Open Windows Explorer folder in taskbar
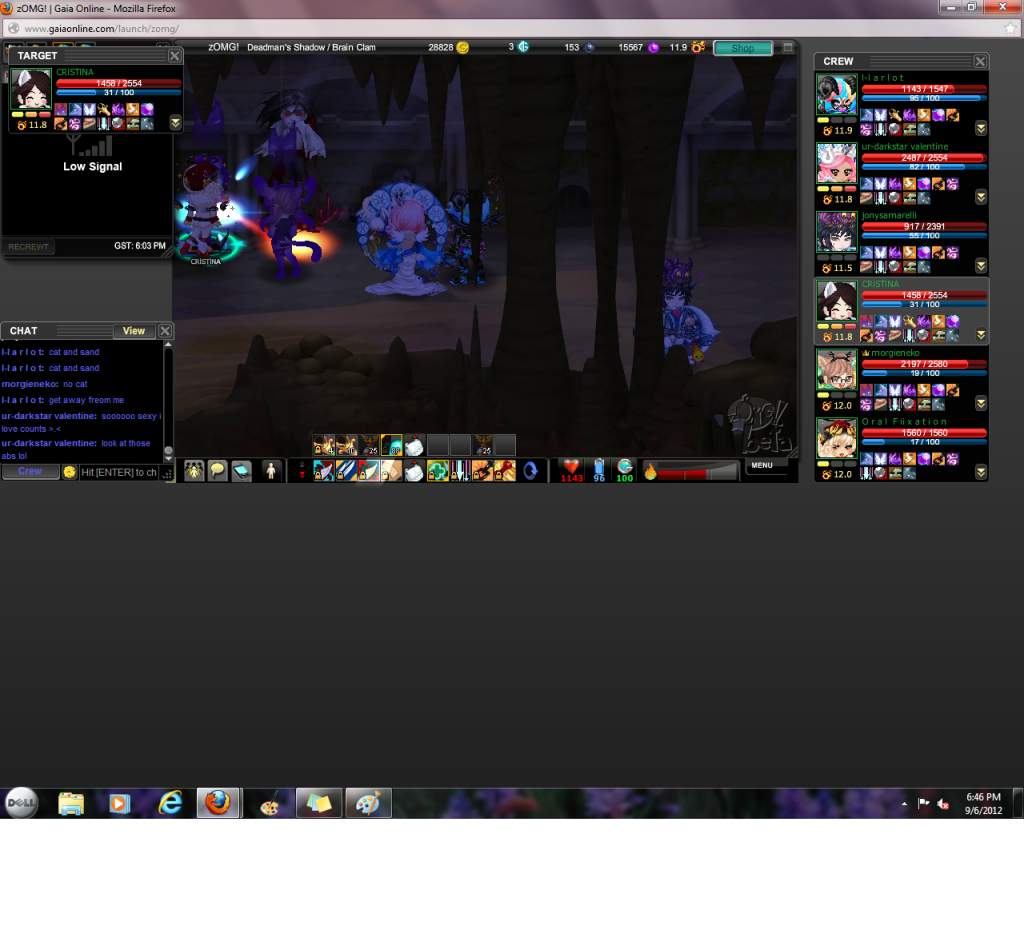The width and height of the screenshot is (1024, 934). (71, 803)
